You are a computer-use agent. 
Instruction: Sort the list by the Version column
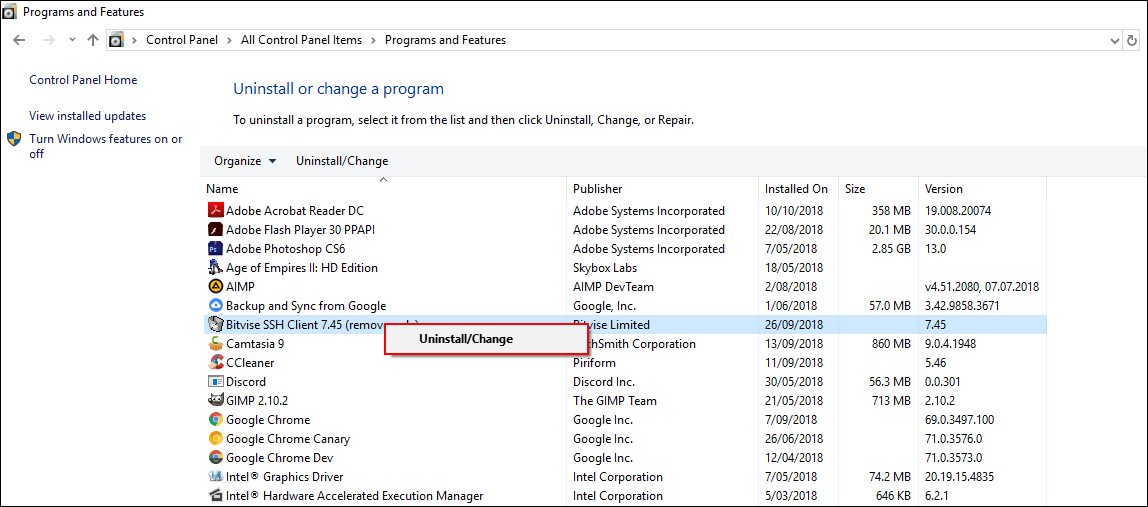[x=982, y=189]
